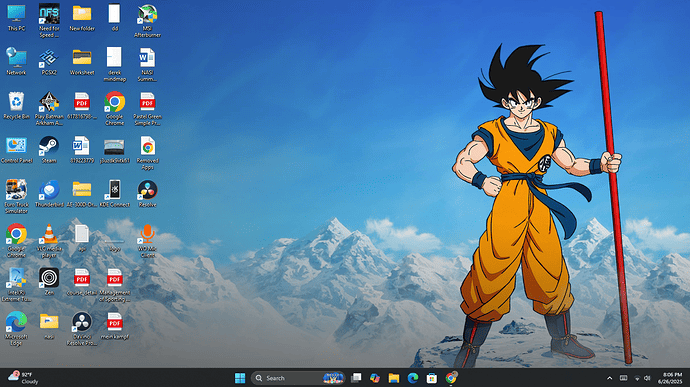The width and height of the screenshot is (690, 387).
Task: Click Google Chrome shortcut beside VLC
Action: (x=16, y=240)
